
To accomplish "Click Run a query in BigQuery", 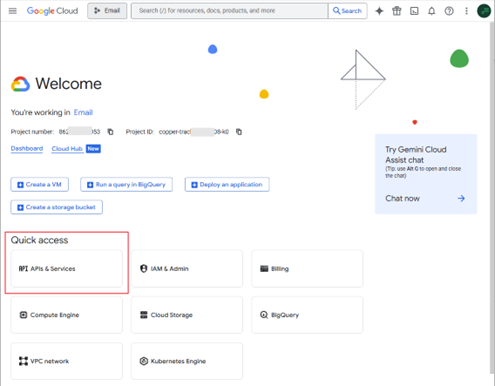I will click(x=126, y=184).
